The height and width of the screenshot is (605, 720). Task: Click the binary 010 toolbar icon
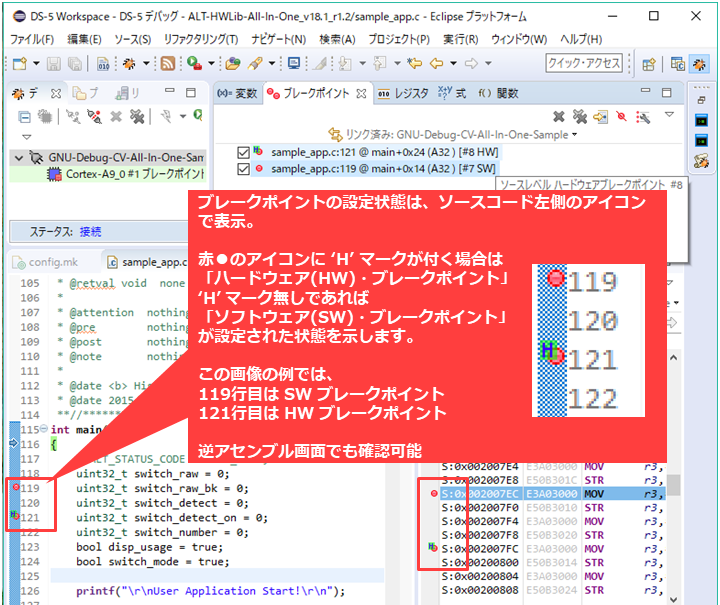(104, 64)
